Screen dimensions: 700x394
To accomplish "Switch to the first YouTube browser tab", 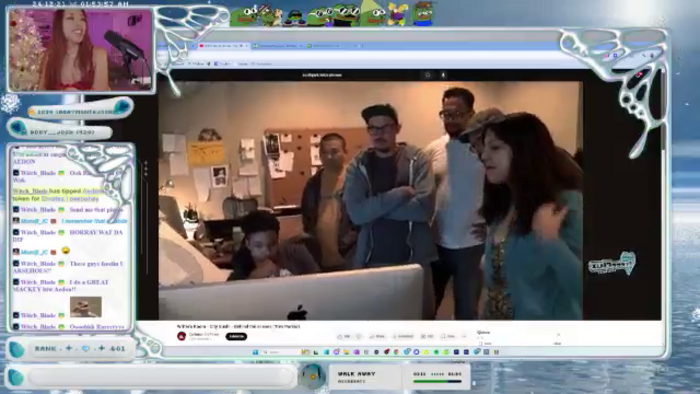I will click(222, 46).
